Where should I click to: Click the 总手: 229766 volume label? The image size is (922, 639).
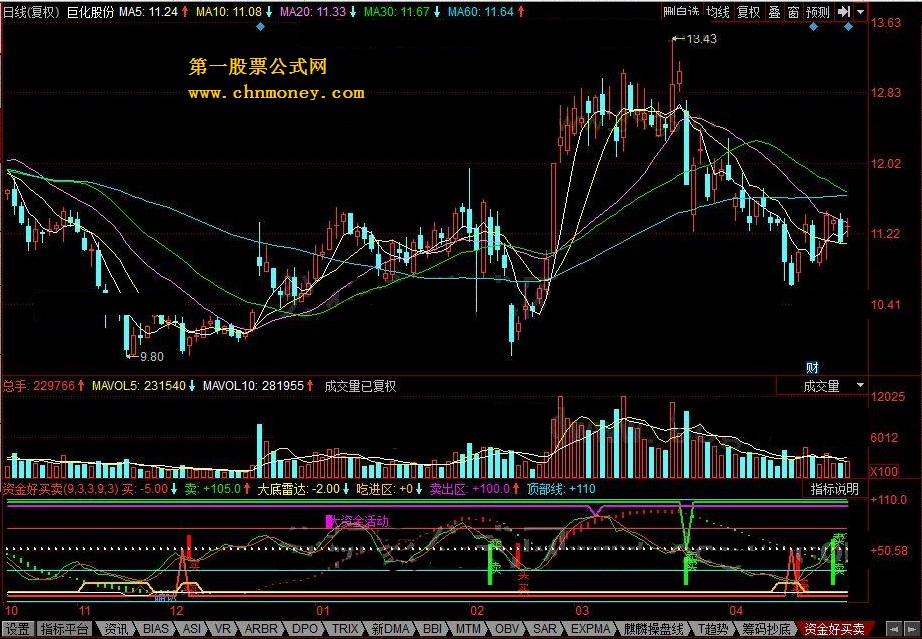39,386
